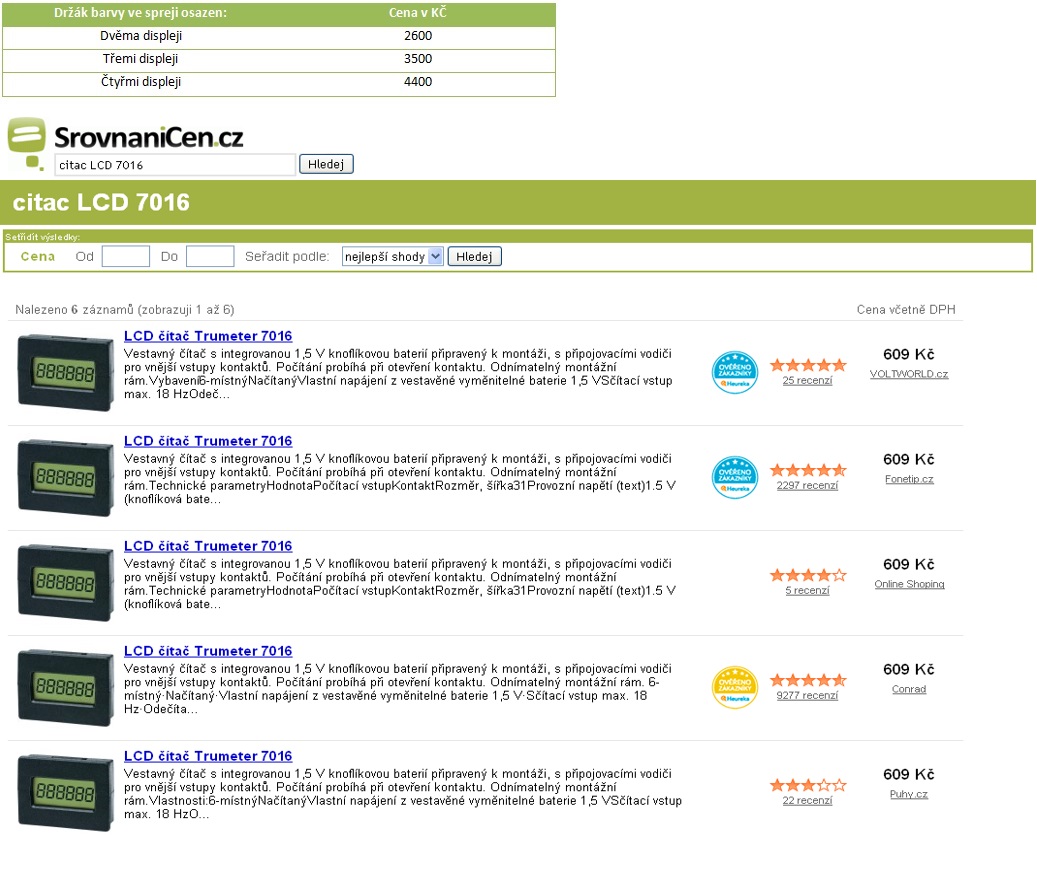Screen dimensions: 1037x871
Task: Click the Dvěma displeji table cell
Action: coord(141,36)
